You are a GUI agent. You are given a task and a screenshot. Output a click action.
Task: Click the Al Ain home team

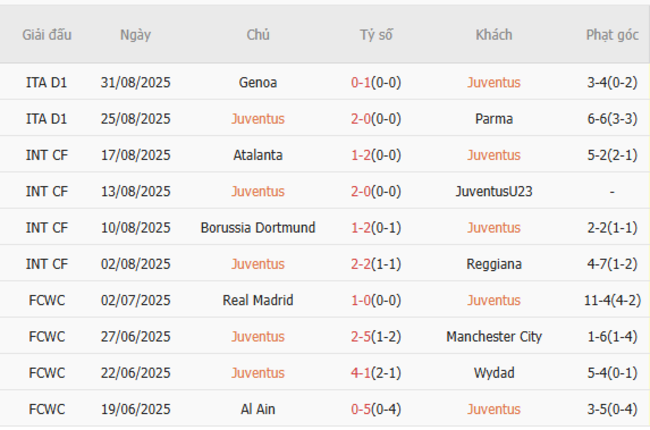click(x=258, y=409)
